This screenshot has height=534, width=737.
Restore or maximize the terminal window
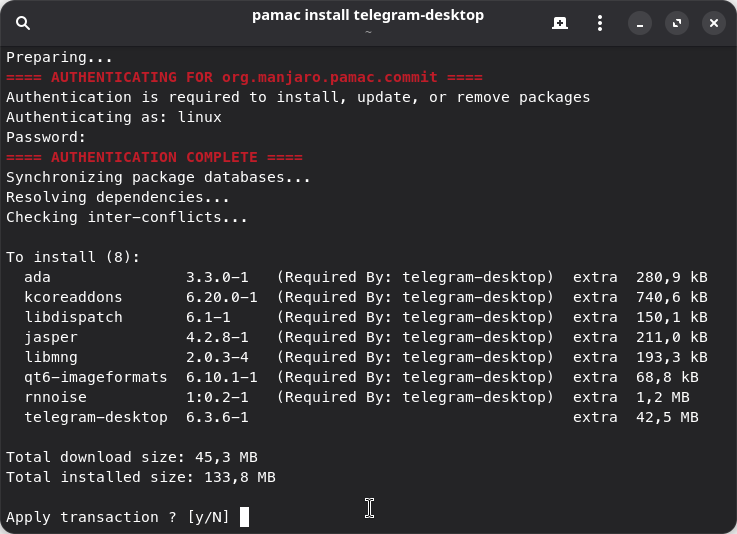click(677, 23)
